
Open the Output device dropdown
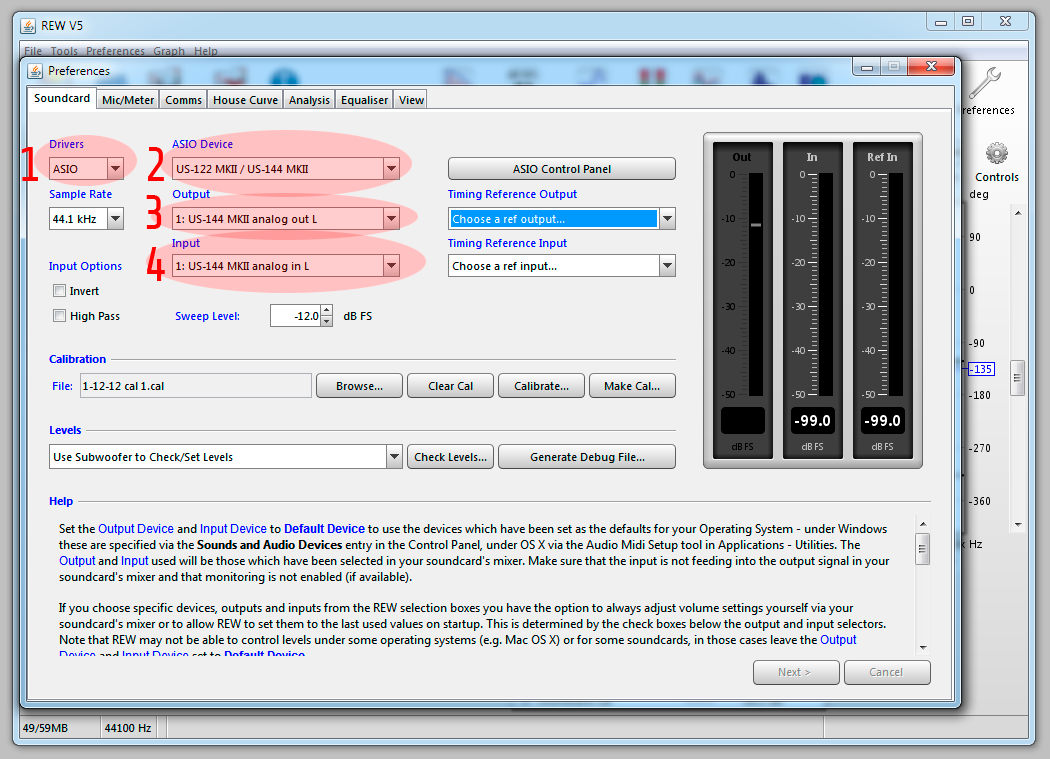tap(392, 218)
